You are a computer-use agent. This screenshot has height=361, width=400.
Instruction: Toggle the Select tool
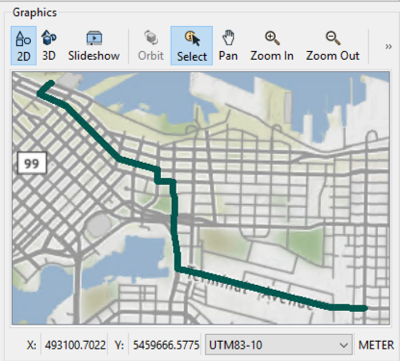[192, 46]
